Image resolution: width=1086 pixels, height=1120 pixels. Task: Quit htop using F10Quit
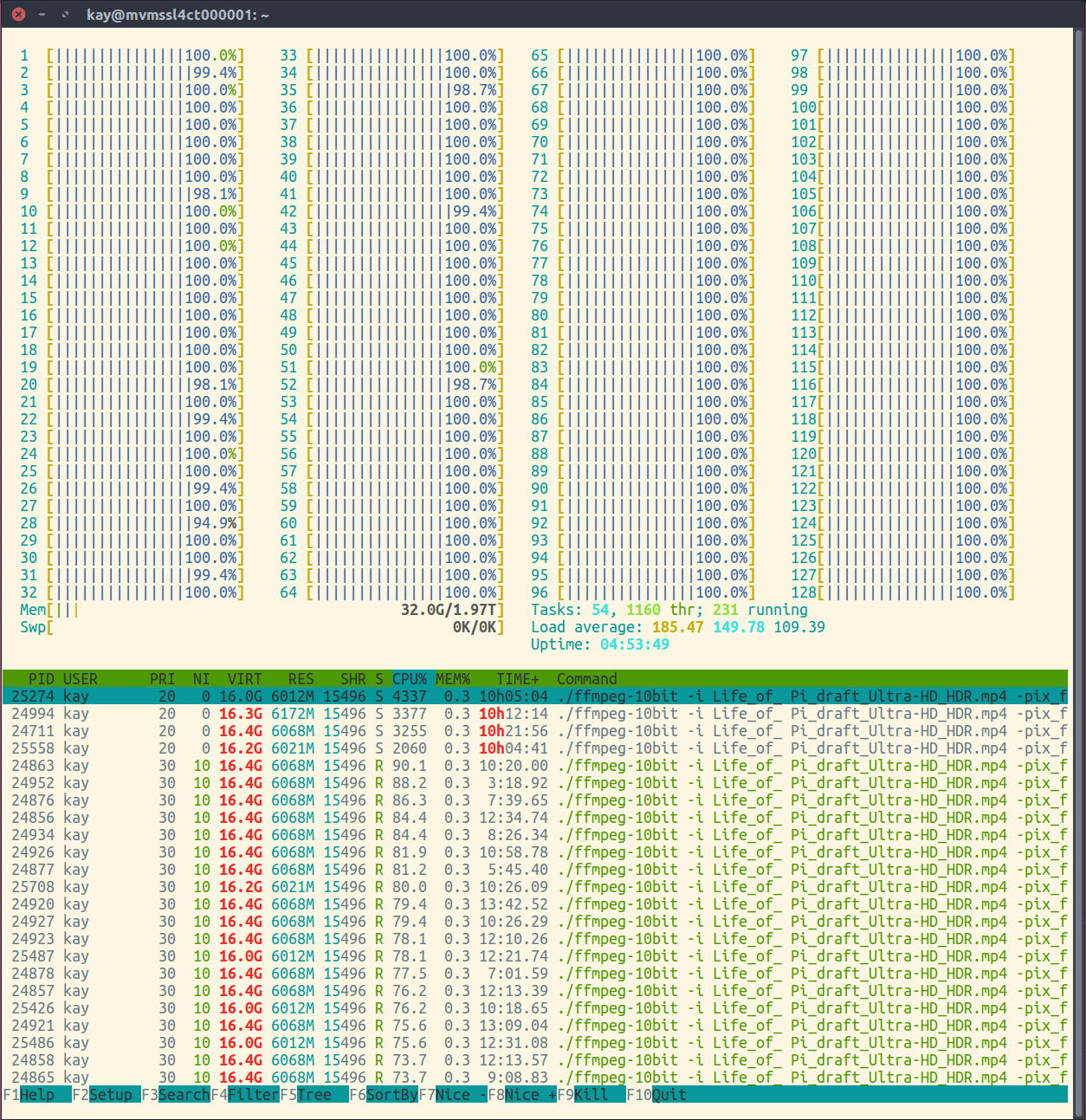coord(658,1094)
